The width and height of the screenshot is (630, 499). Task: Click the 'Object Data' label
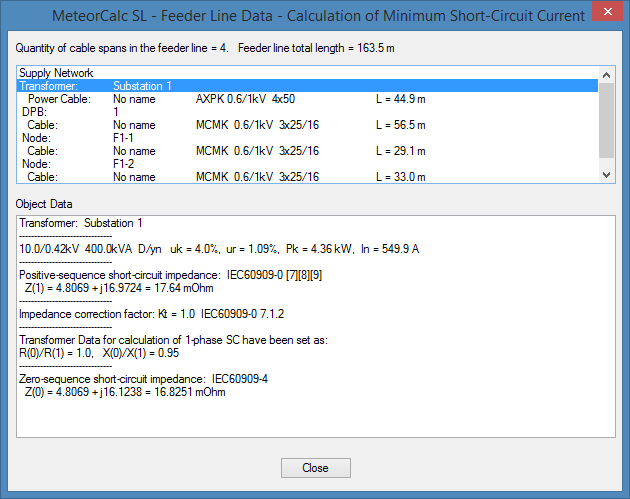click(44, 204)
